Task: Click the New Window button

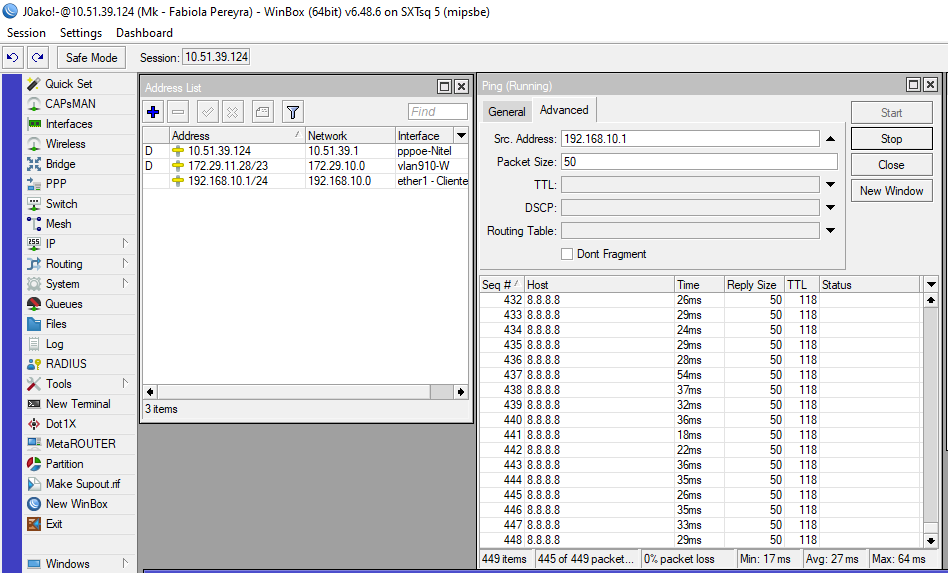Action: click(891, 191)
